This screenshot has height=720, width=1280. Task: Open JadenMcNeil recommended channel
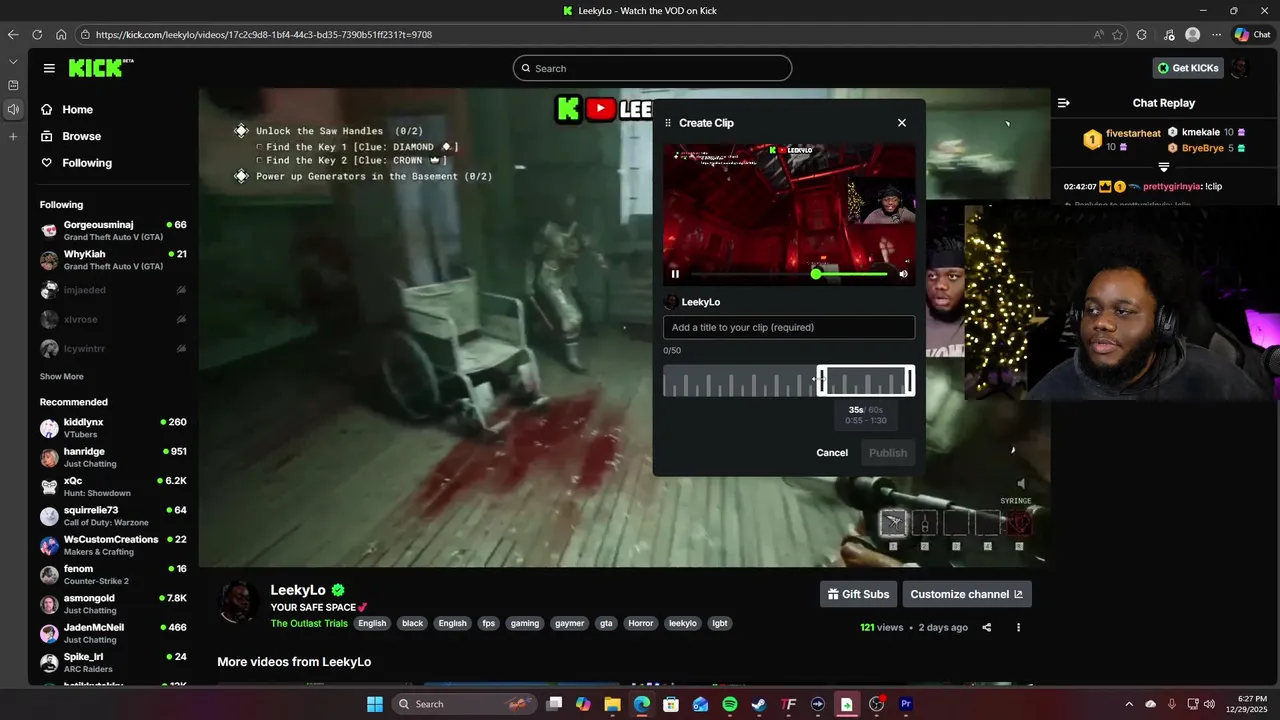click(113, 633)
